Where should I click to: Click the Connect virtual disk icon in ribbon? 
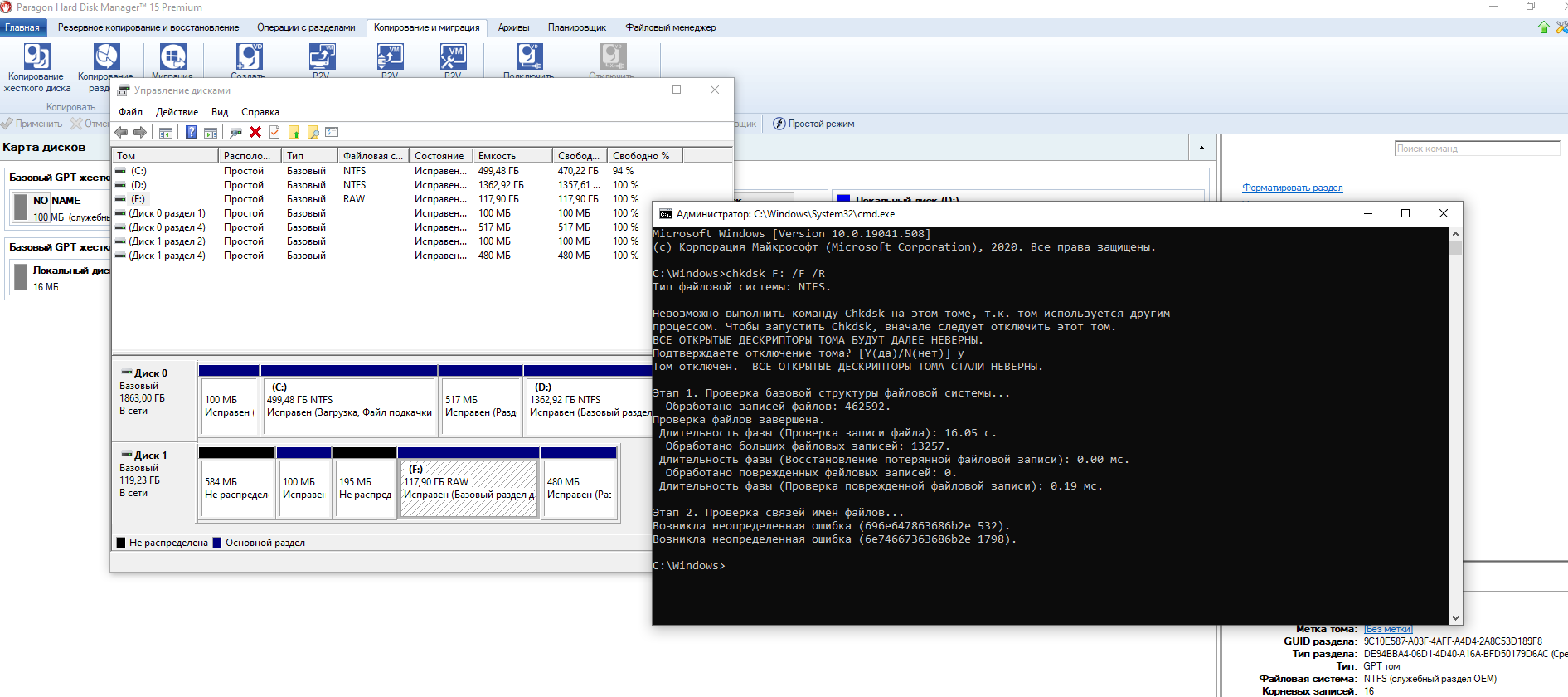coord(529,56)
